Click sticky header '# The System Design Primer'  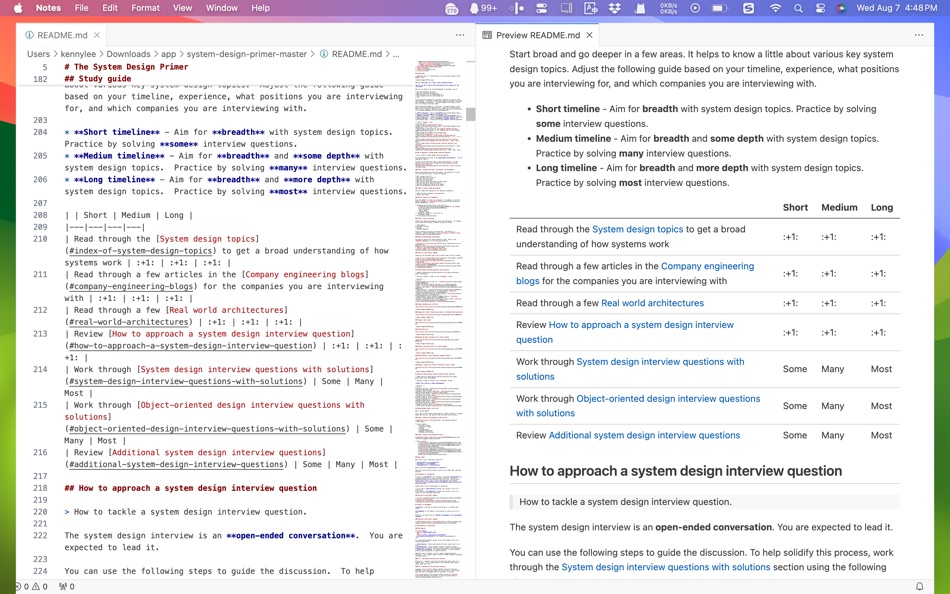126,67
